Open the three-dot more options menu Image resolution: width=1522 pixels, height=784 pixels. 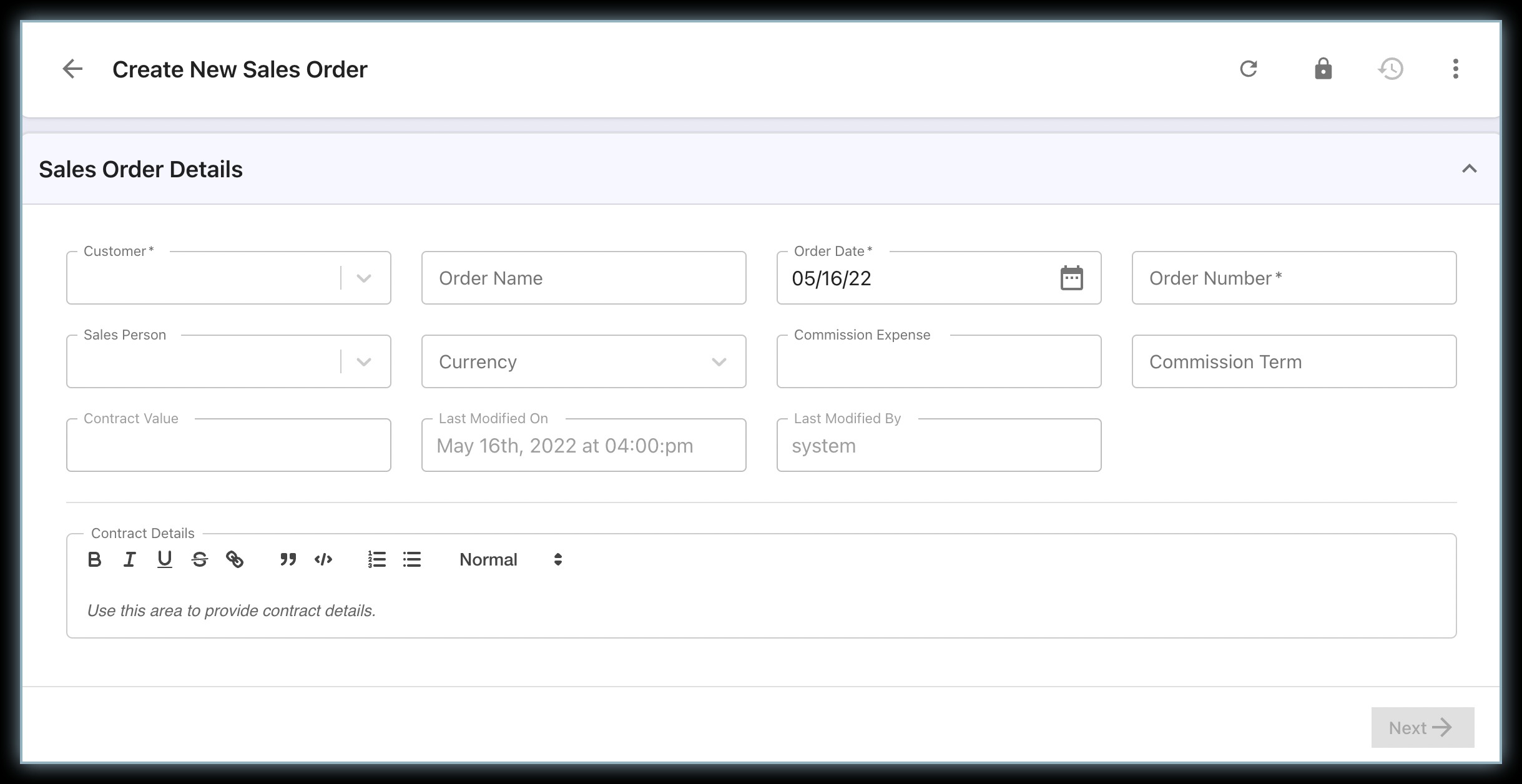tap(1455, 69)
